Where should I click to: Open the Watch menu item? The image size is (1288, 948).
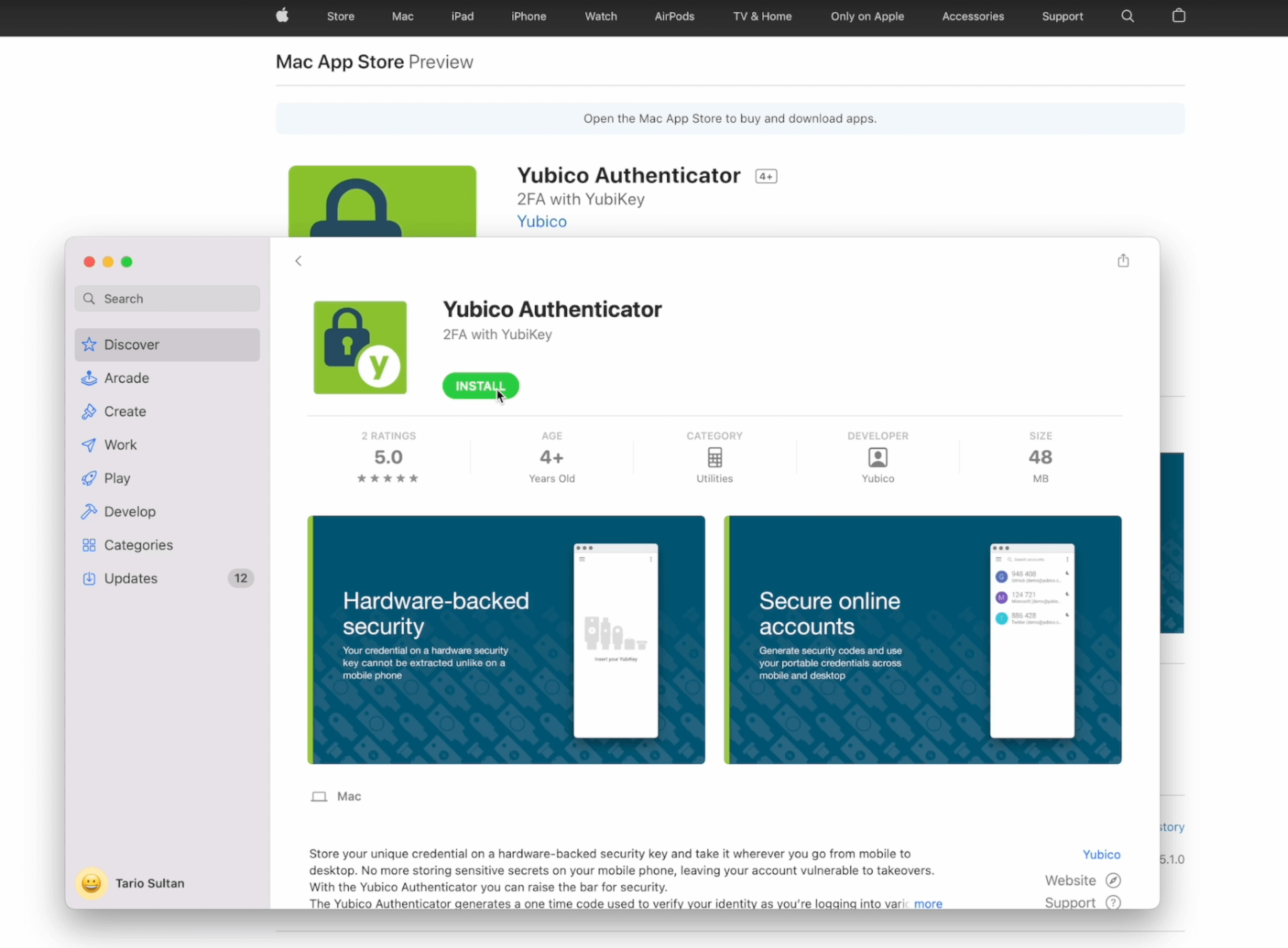click(x=601, y=16)
